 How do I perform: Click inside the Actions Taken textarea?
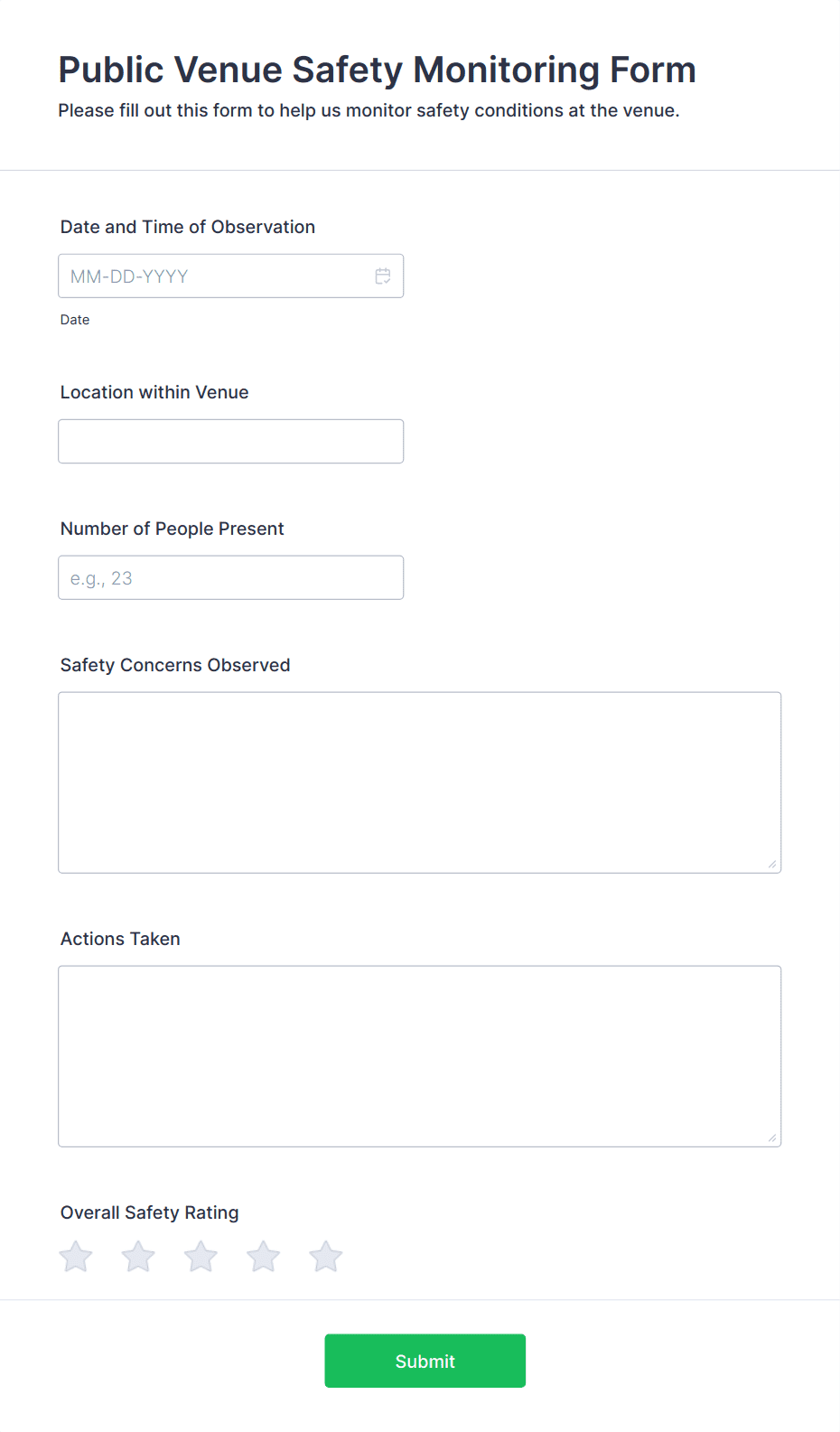420,1057
